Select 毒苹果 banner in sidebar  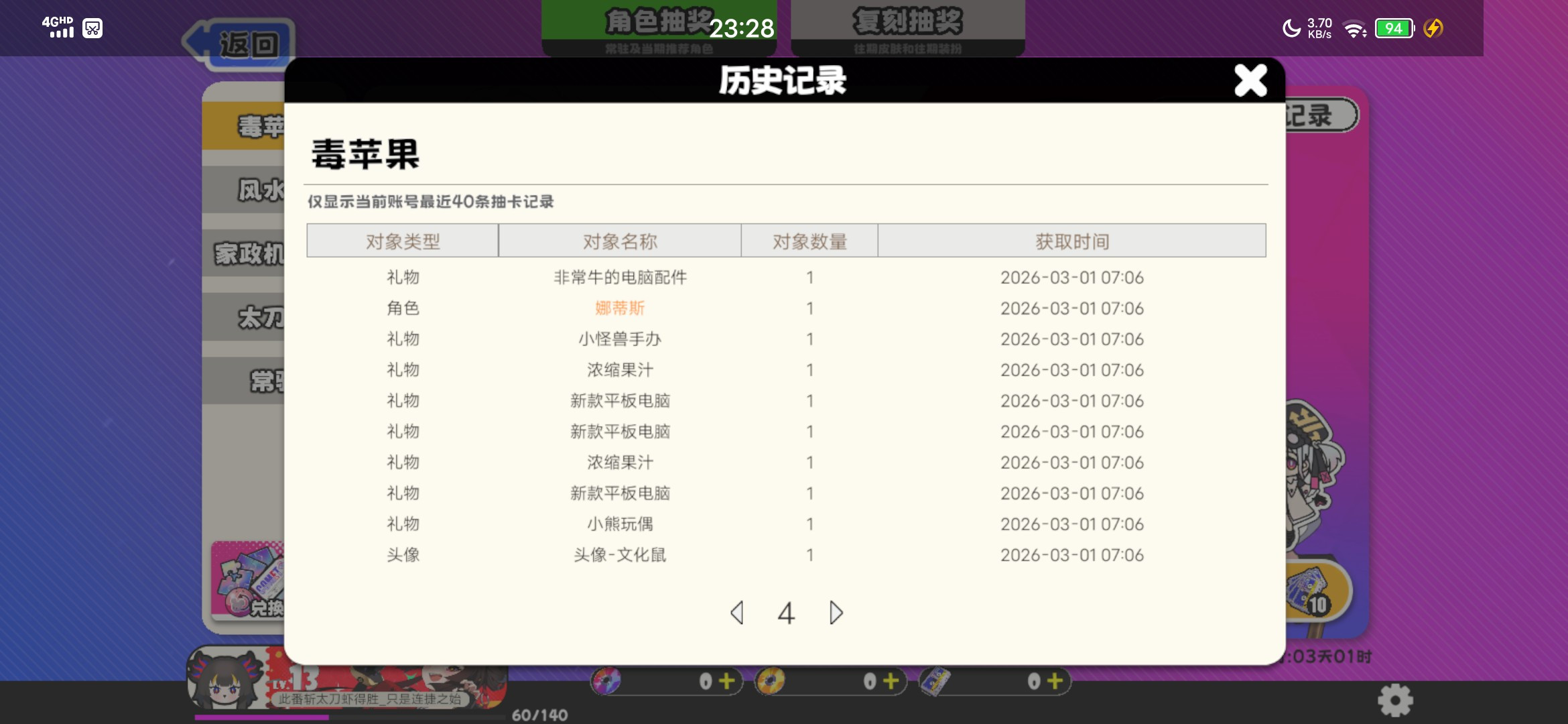click(x=244, y=125)
